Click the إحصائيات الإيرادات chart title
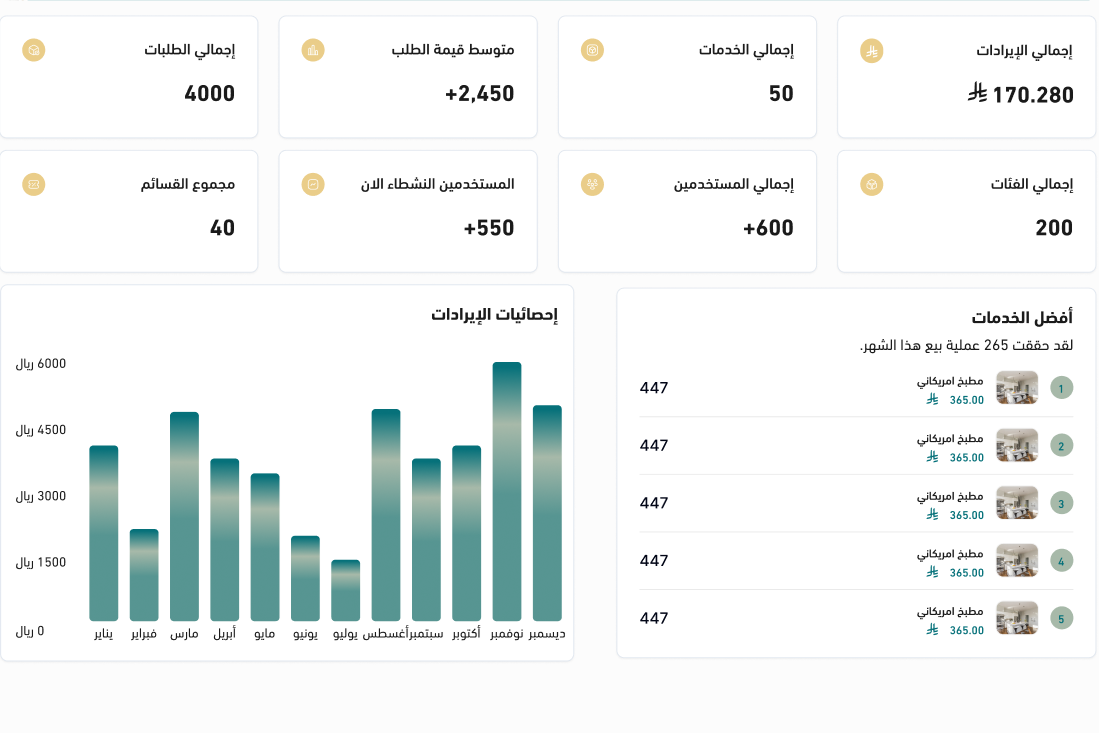The height and width of the screenshot is (733, 1099). pyautogui.click(x=494, y=314)
